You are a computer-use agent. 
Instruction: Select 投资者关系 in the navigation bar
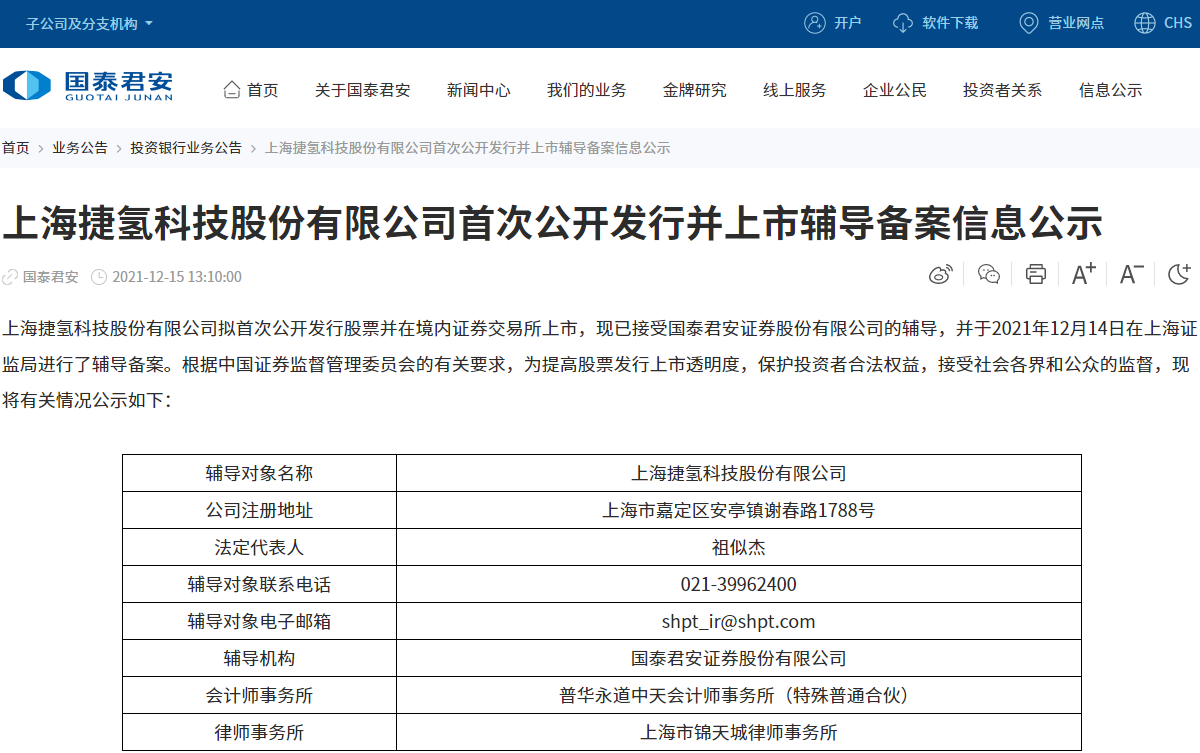click(1002, 89)
